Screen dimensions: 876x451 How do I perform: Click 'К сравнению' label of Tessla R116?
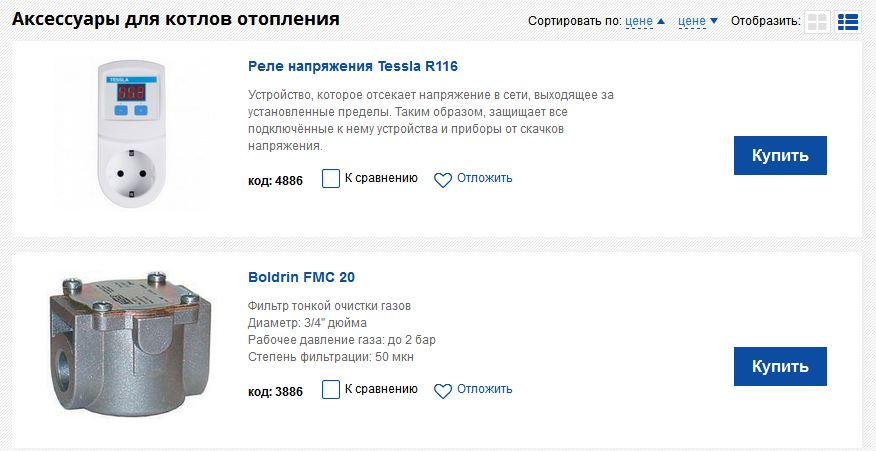(x=380, y=179)
